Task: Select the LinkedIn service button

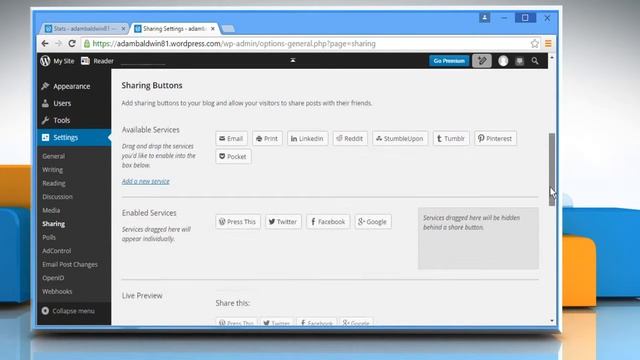Action: click(x=307, y=138)
